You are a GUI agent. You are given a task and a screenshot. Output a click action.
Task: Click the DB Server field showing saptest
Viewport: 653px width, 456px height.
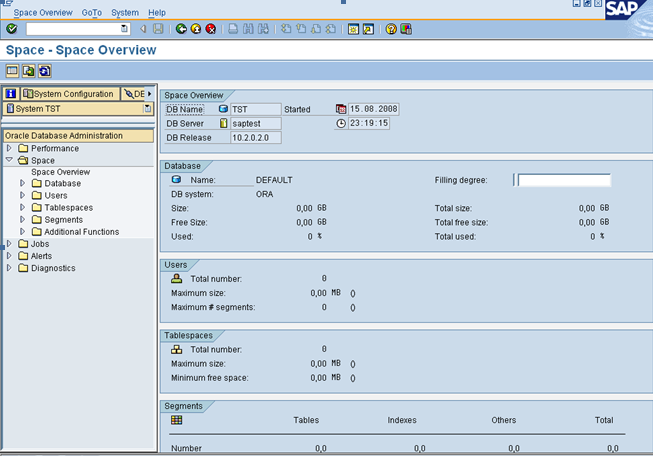pyautogui.click(x=256, y=123)
